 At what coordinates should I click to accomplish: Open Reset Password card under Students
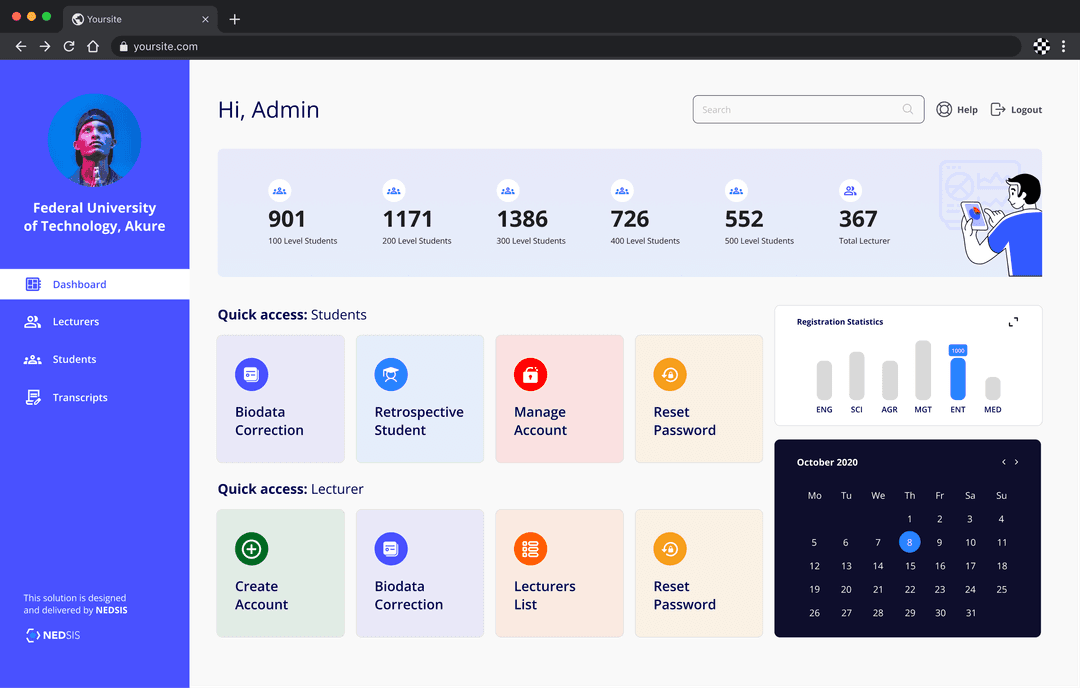698,399
